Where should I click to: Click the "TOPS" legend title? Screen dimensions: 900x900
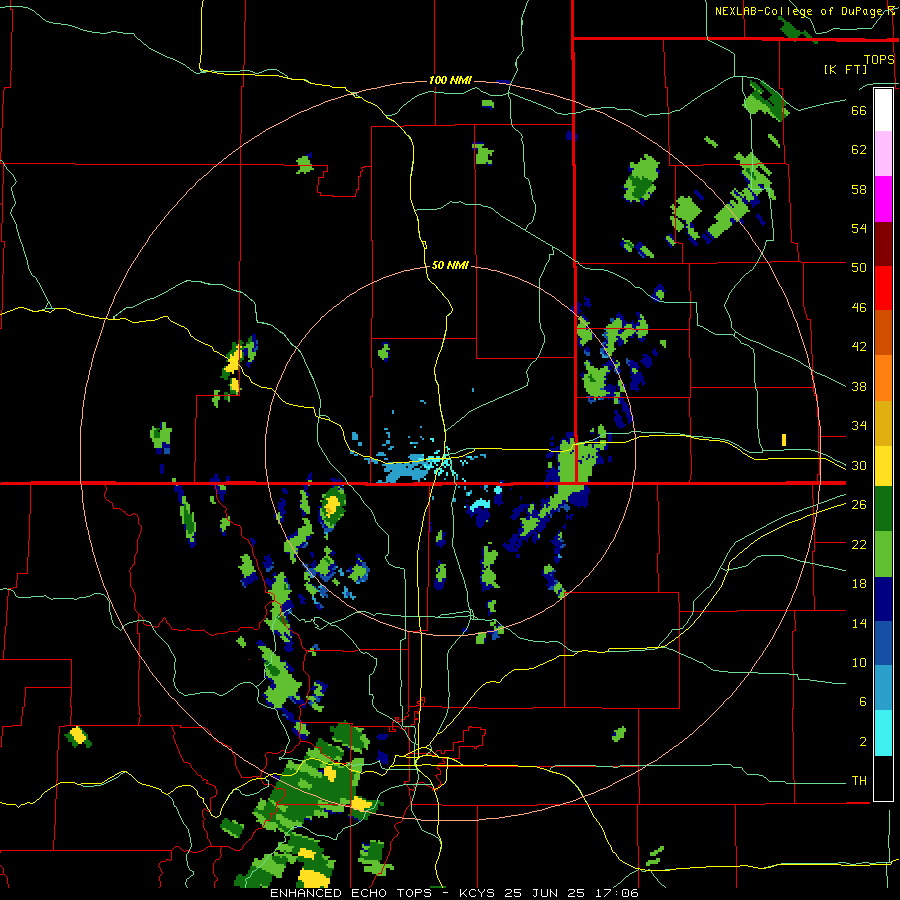879,60
